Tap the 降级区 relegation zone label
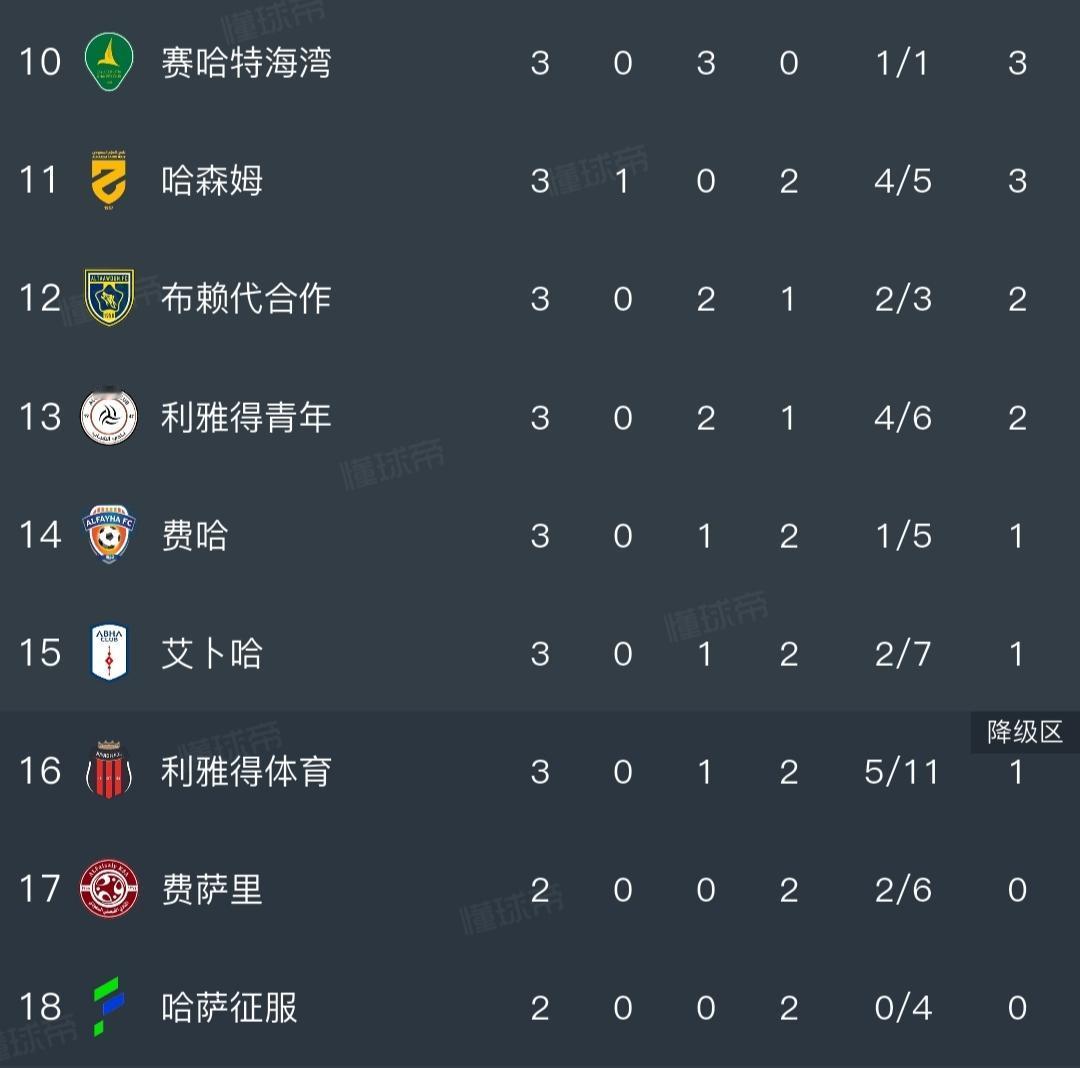Image resolution: width=1080 pixels, height=1068 pixels. coord(1025,732)
